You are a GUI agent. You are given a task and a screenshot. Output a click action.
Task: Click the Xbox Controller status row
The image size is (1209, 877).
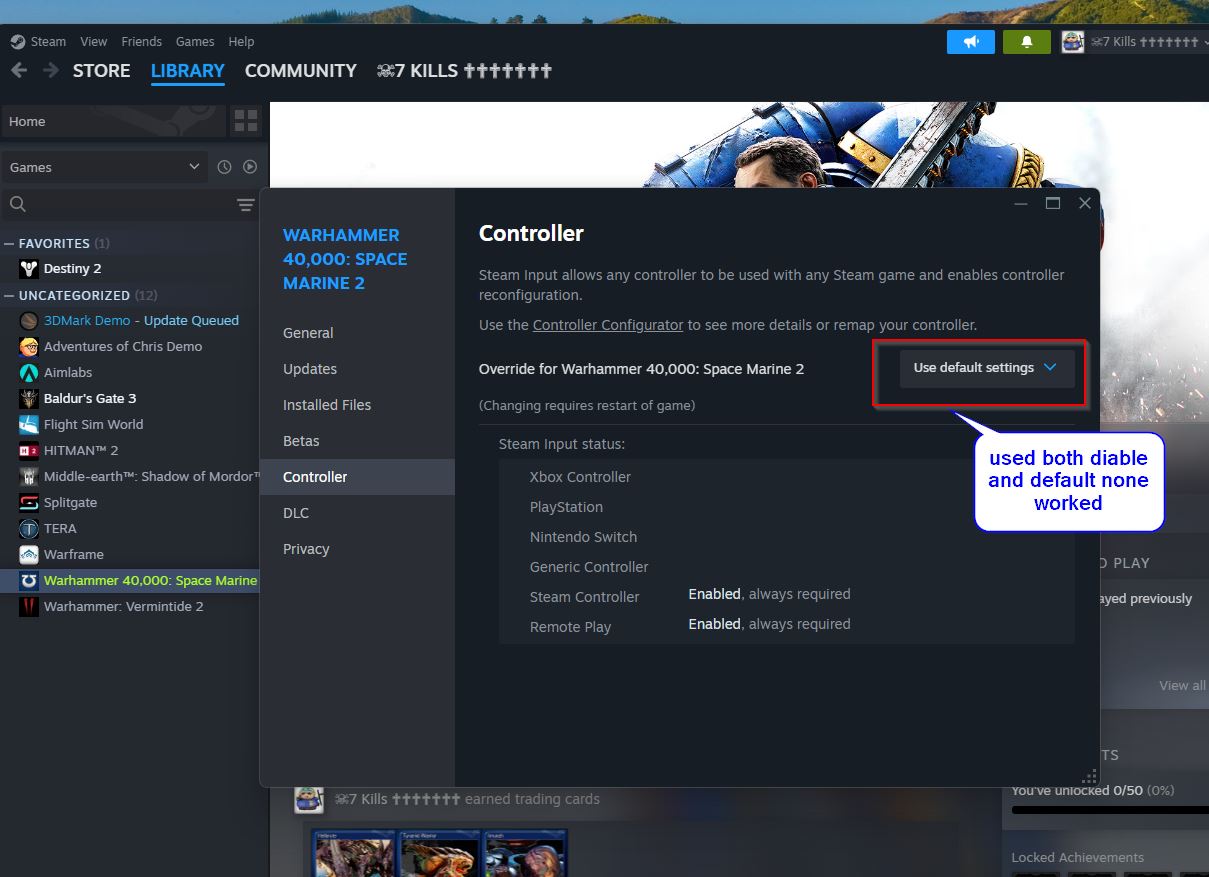click(x=787, y=477)
